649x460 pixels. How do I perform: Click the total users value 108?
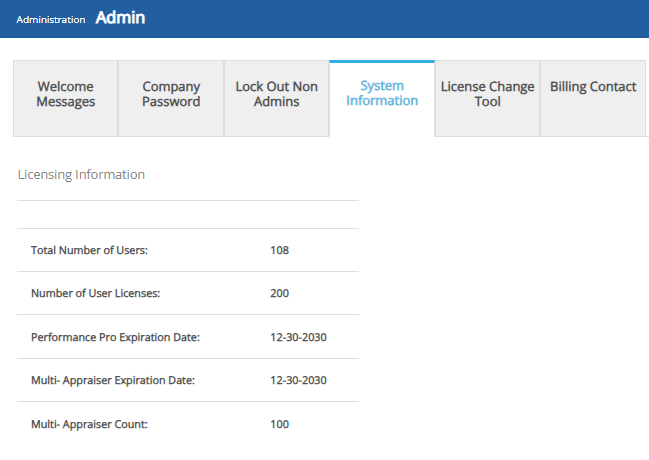point(279,250)
